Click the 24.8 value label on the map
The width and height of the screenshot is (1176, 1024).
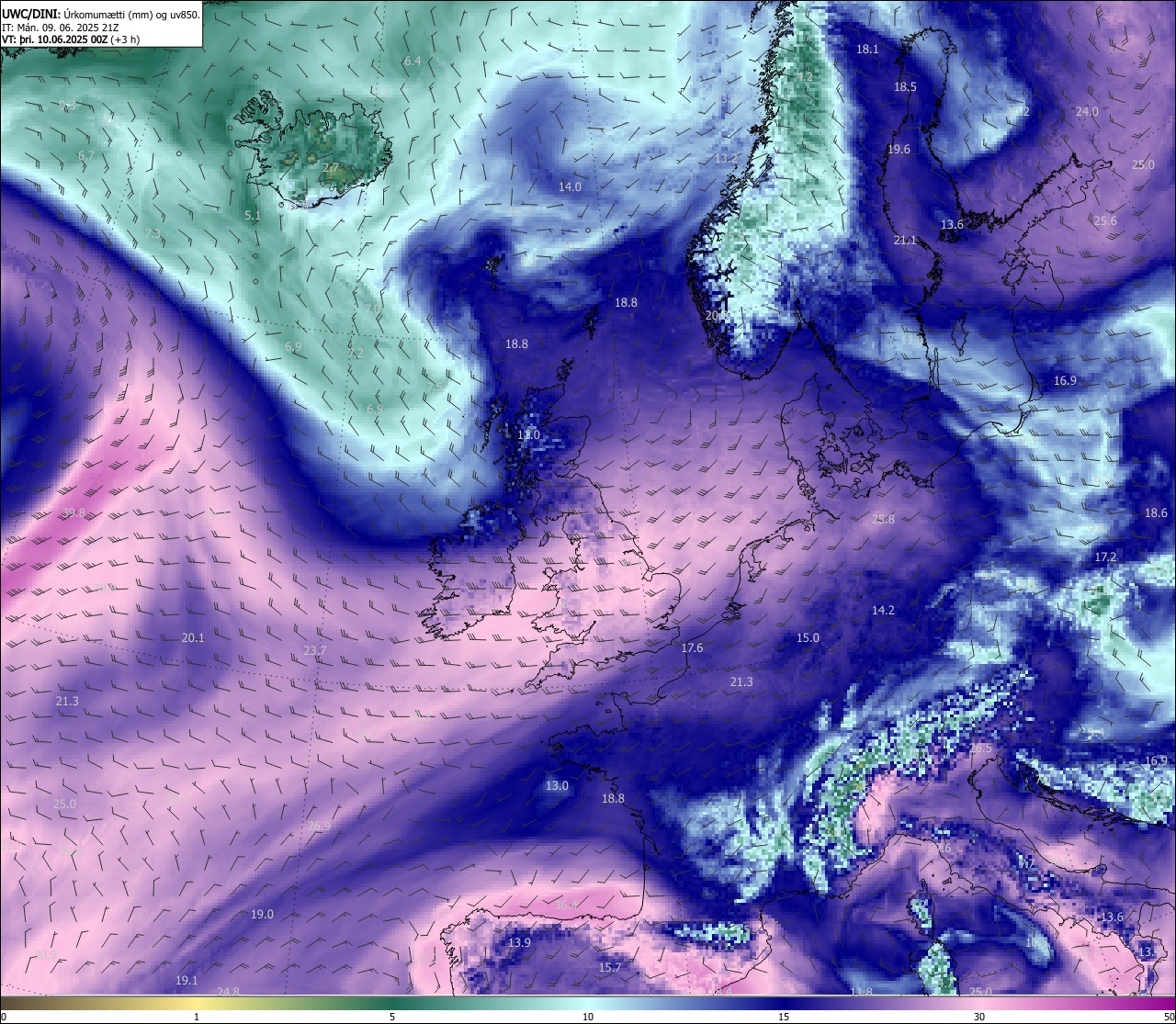point(228,992)
